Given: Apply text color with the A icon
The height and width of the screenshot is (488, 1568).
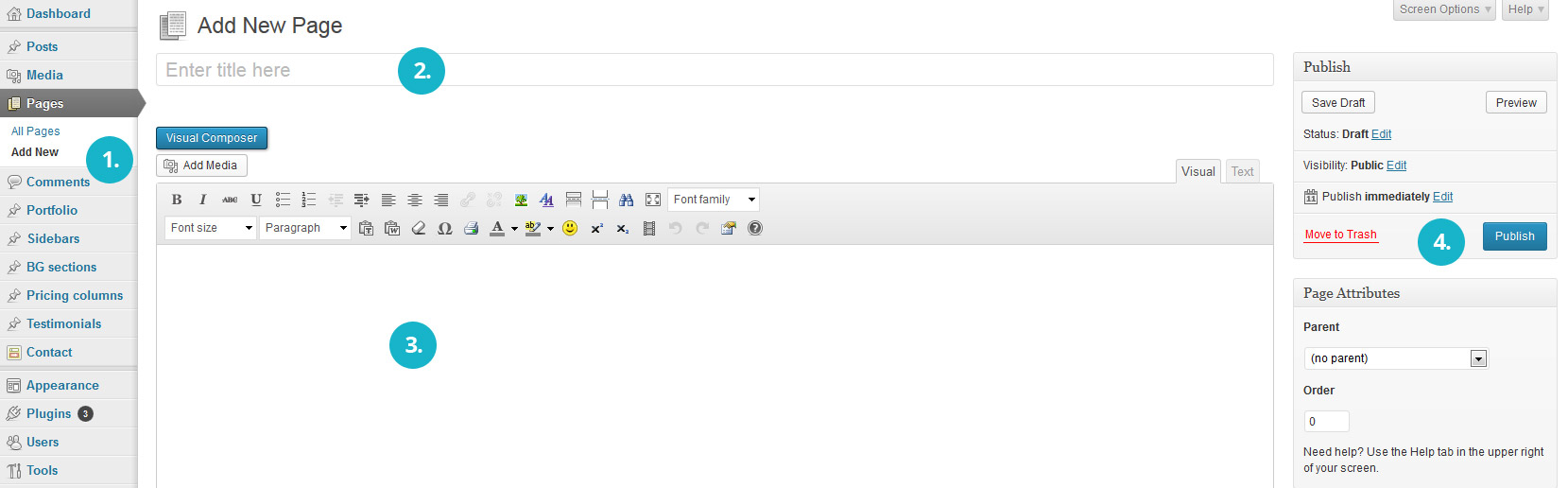Looking at the screenshot, I should (497, 228).
